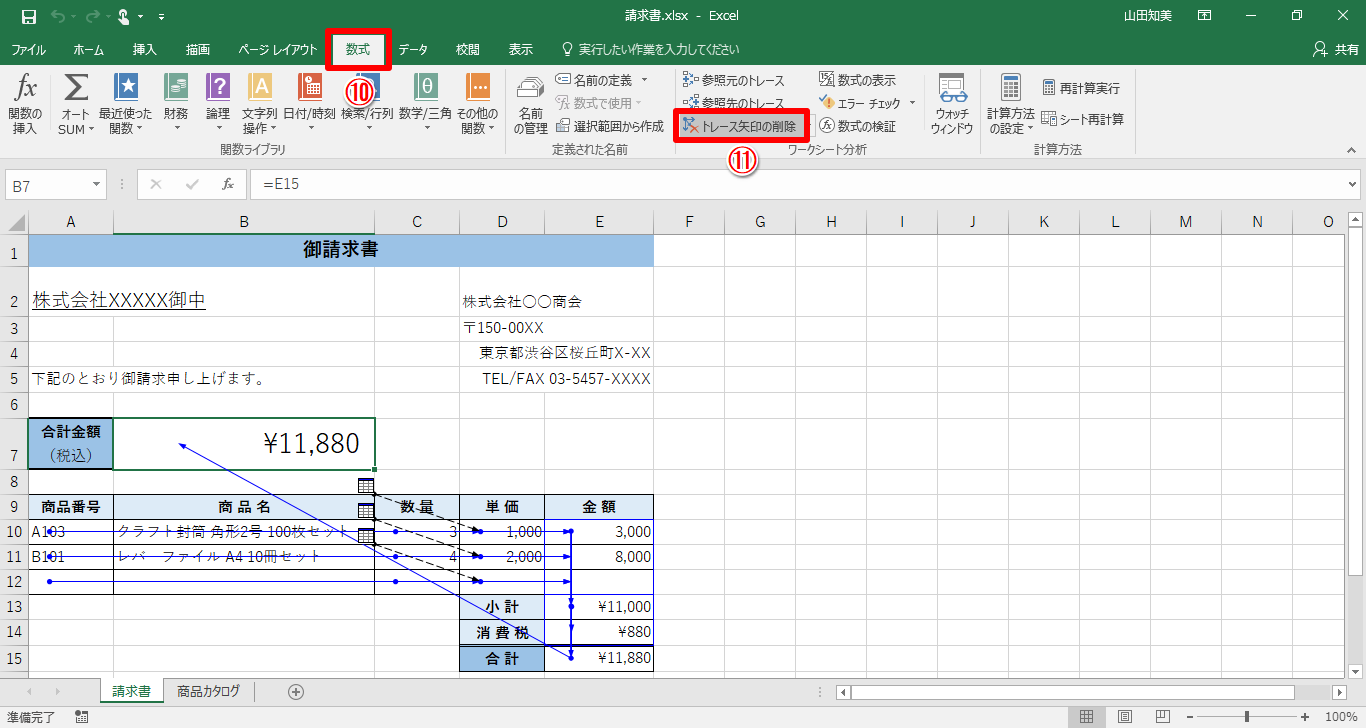The height and width of the screenshot is (728, 1366).
Task: Click 関数の挿入 fx button in the ribbon
Action: click(25, 105)
